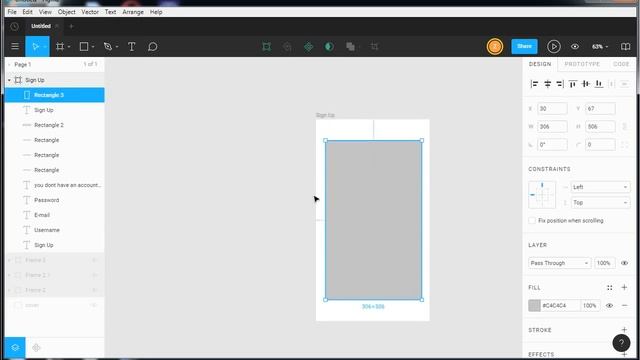
Task: Switch to the Components panel icon at bottom left
Action: (x=36, y=348)
